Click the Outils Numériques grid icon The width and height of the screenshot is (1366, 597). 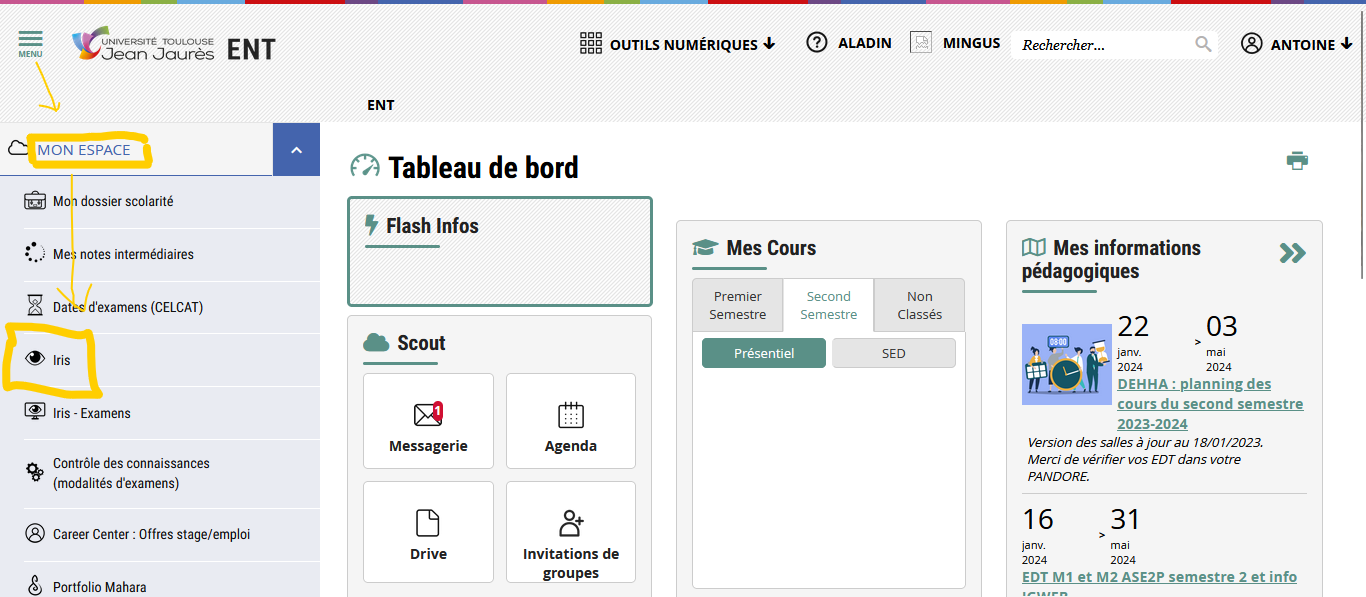591,44
